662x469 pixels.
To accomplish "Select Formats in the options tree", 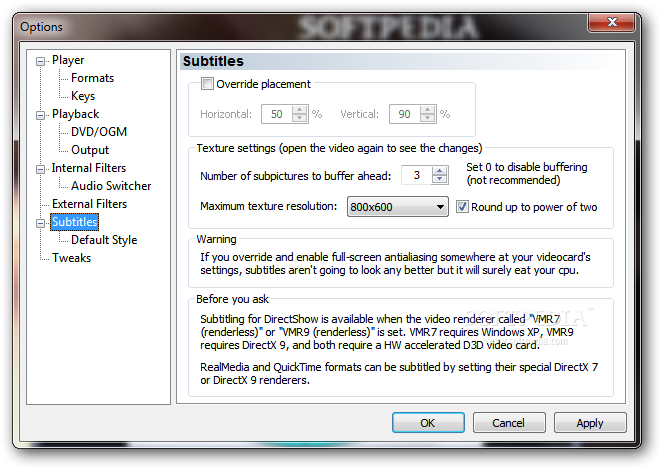I will 92,78.
